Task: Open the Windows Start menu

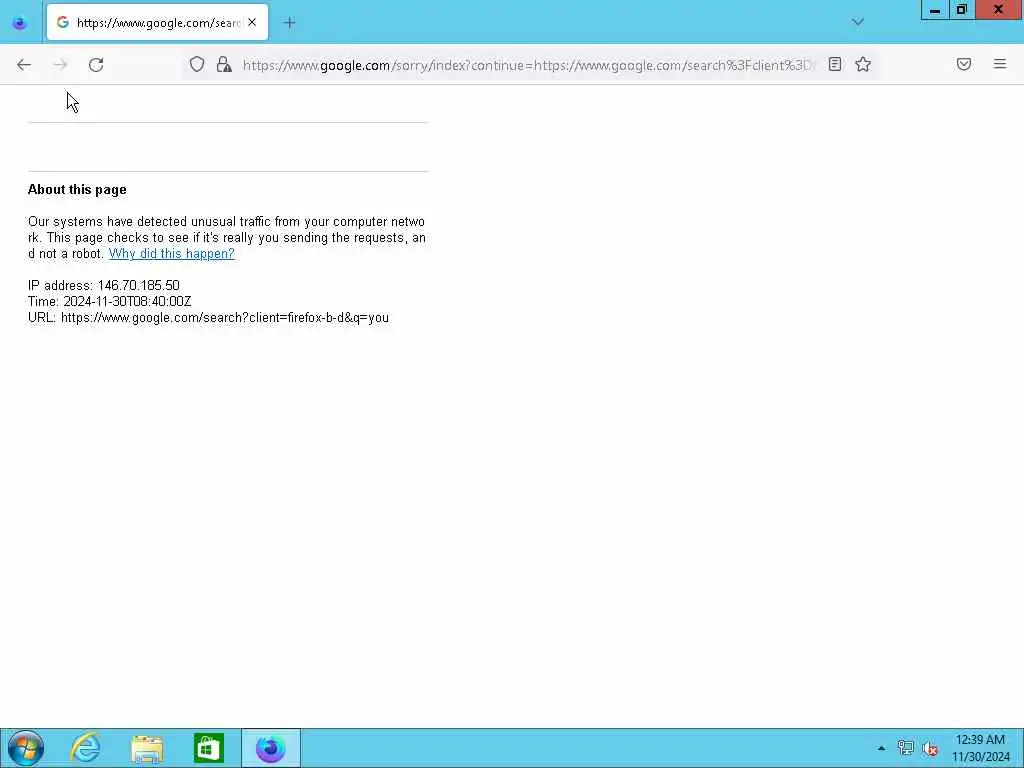Action: [25, 748]
